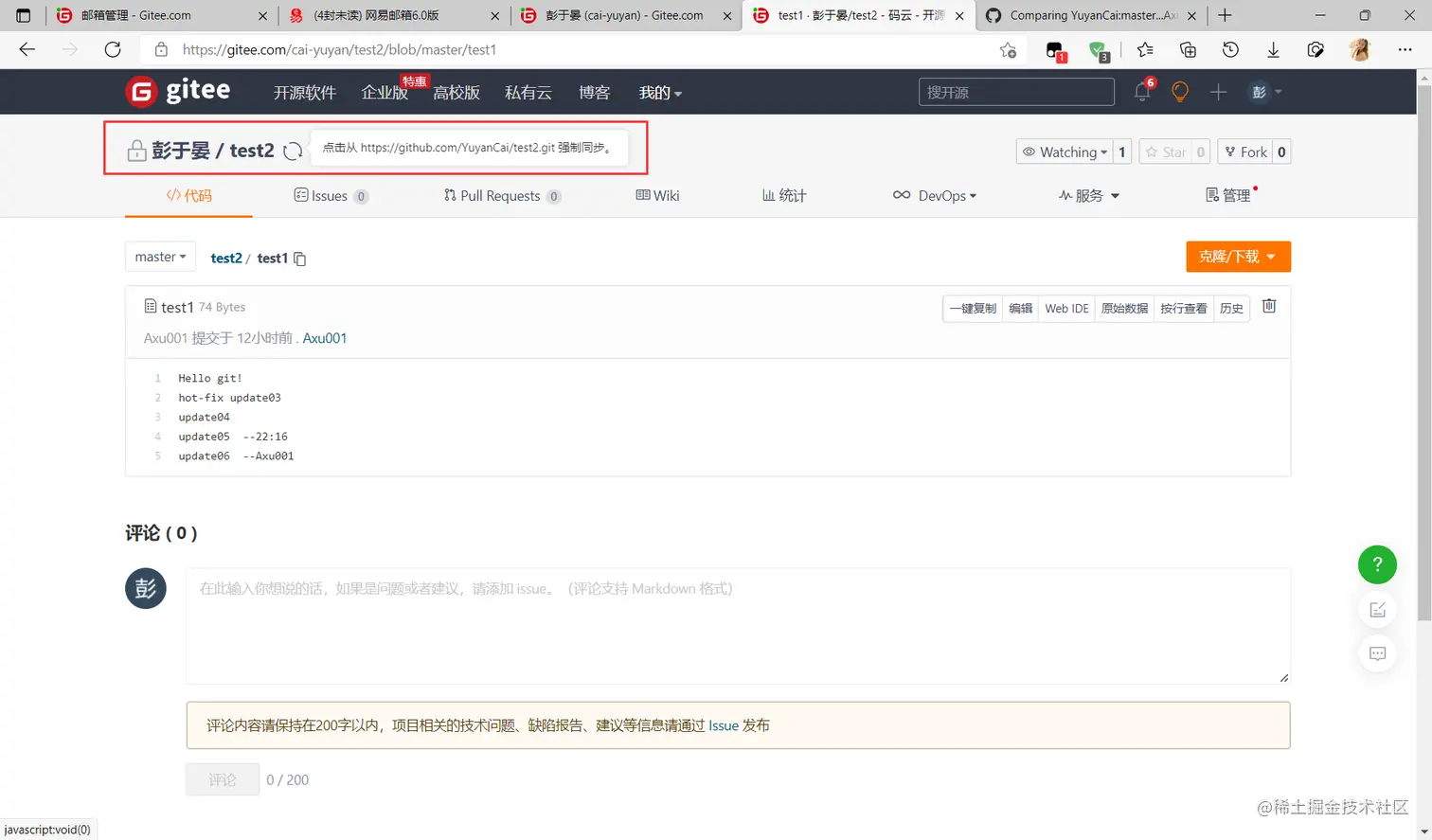This screenshot has height=840, width=1432.
Task: Click the 编辑 button
Action: pyautogui.click(x=1020, y=309)
